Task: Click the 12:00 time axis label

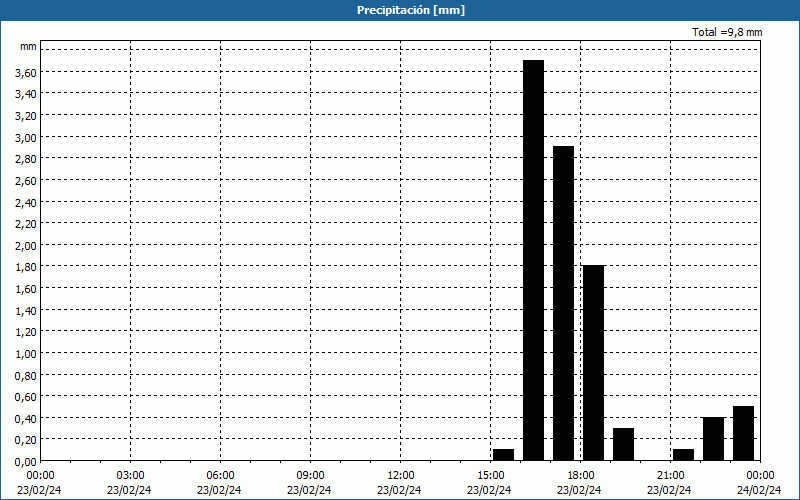Action: [400, 474]
